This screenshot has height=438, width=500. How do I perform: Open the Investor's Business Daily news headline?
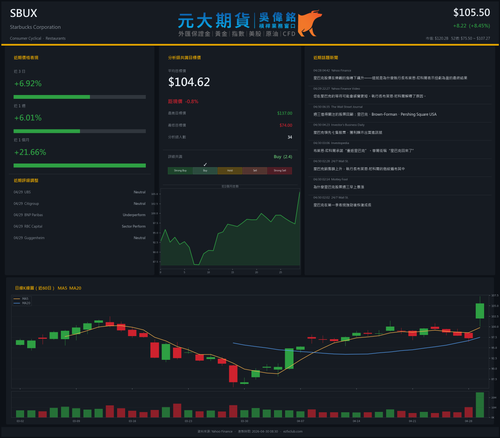coord(348,132)
